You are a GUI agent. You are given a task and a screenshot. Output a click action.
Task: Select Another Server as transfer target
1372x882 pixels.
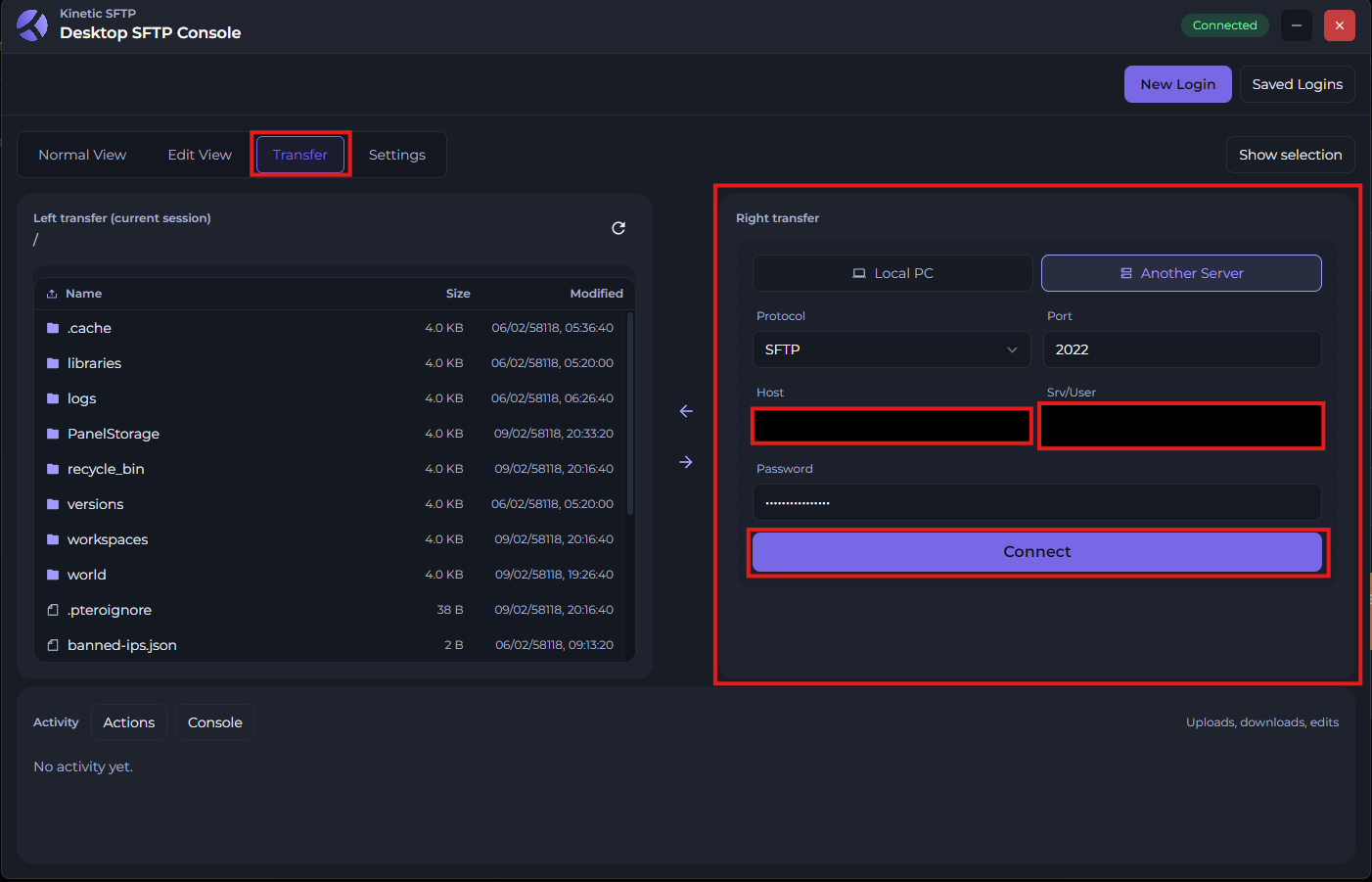[x=1181, y=273]
